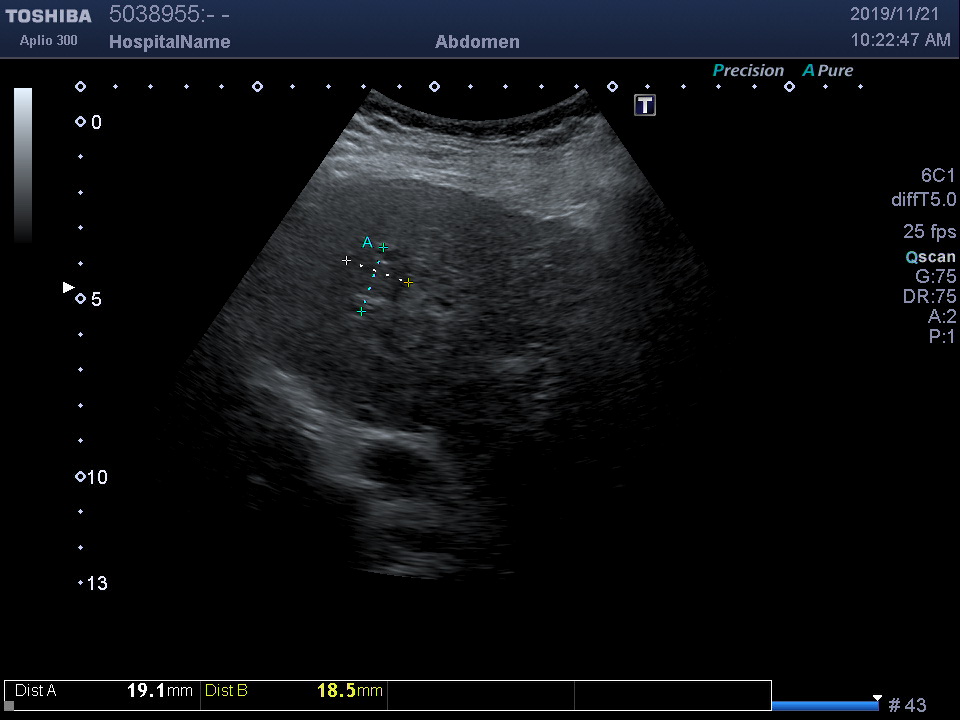Click the lower green caliper of Dist A
The height and width of the screenshot is (720, 960).
point(361,311)
